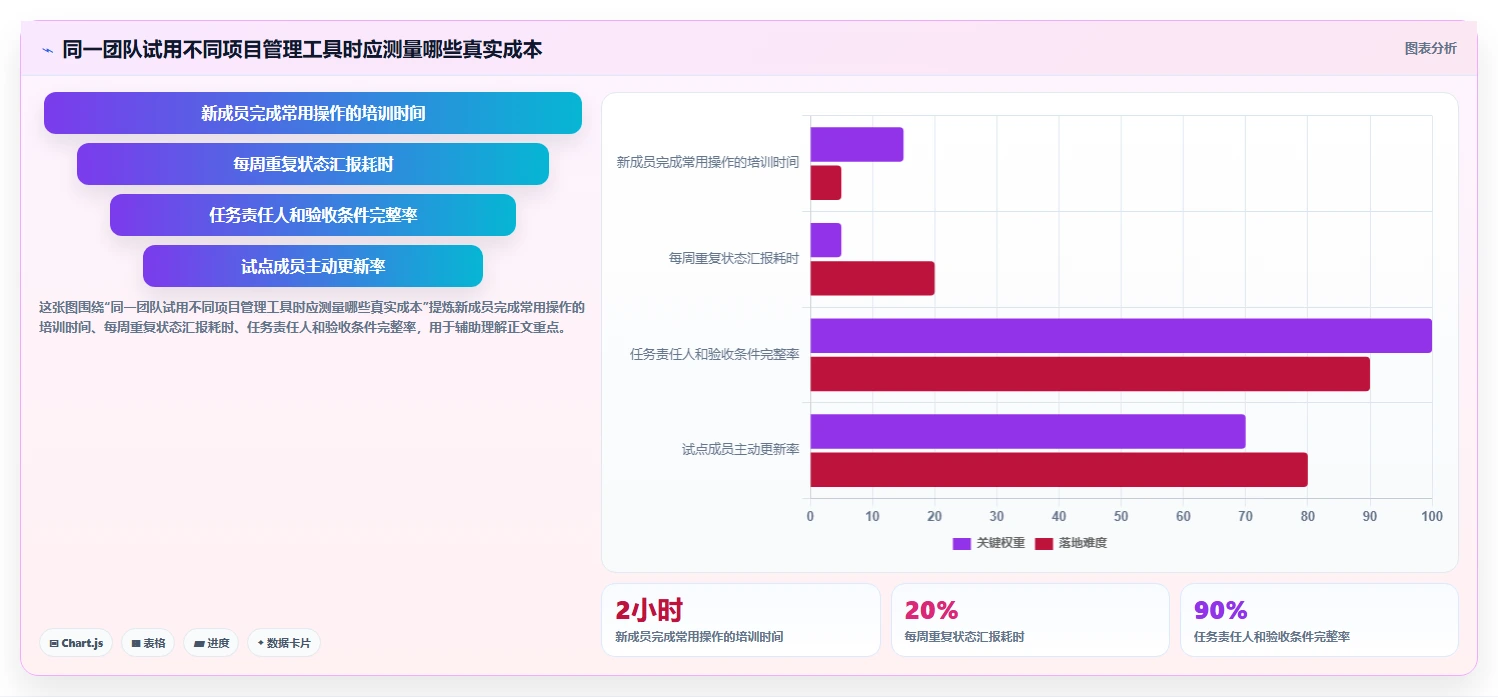This screenshot has width=1498, height=697.
Task: Select funnel stage 试点成员主动更新率
Action: tap(313, 266)
